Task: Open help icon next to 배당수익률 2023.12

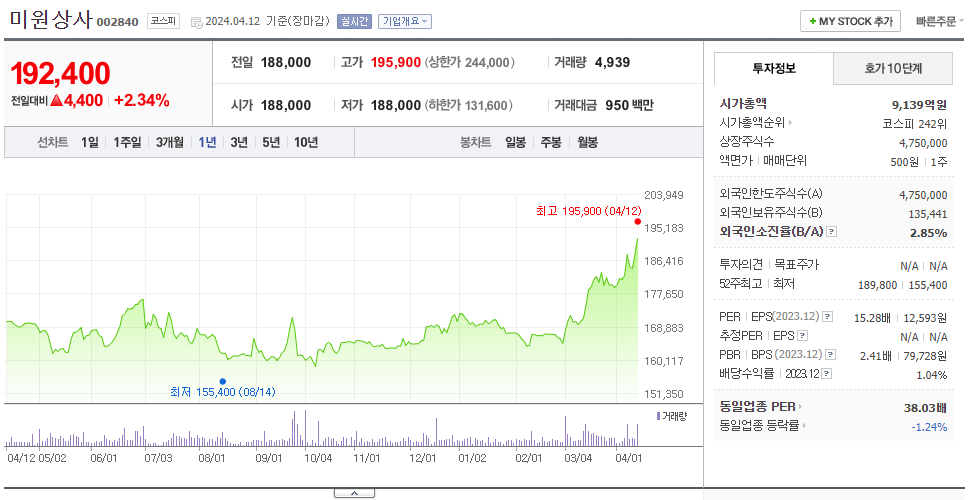Action: [827, 374]
